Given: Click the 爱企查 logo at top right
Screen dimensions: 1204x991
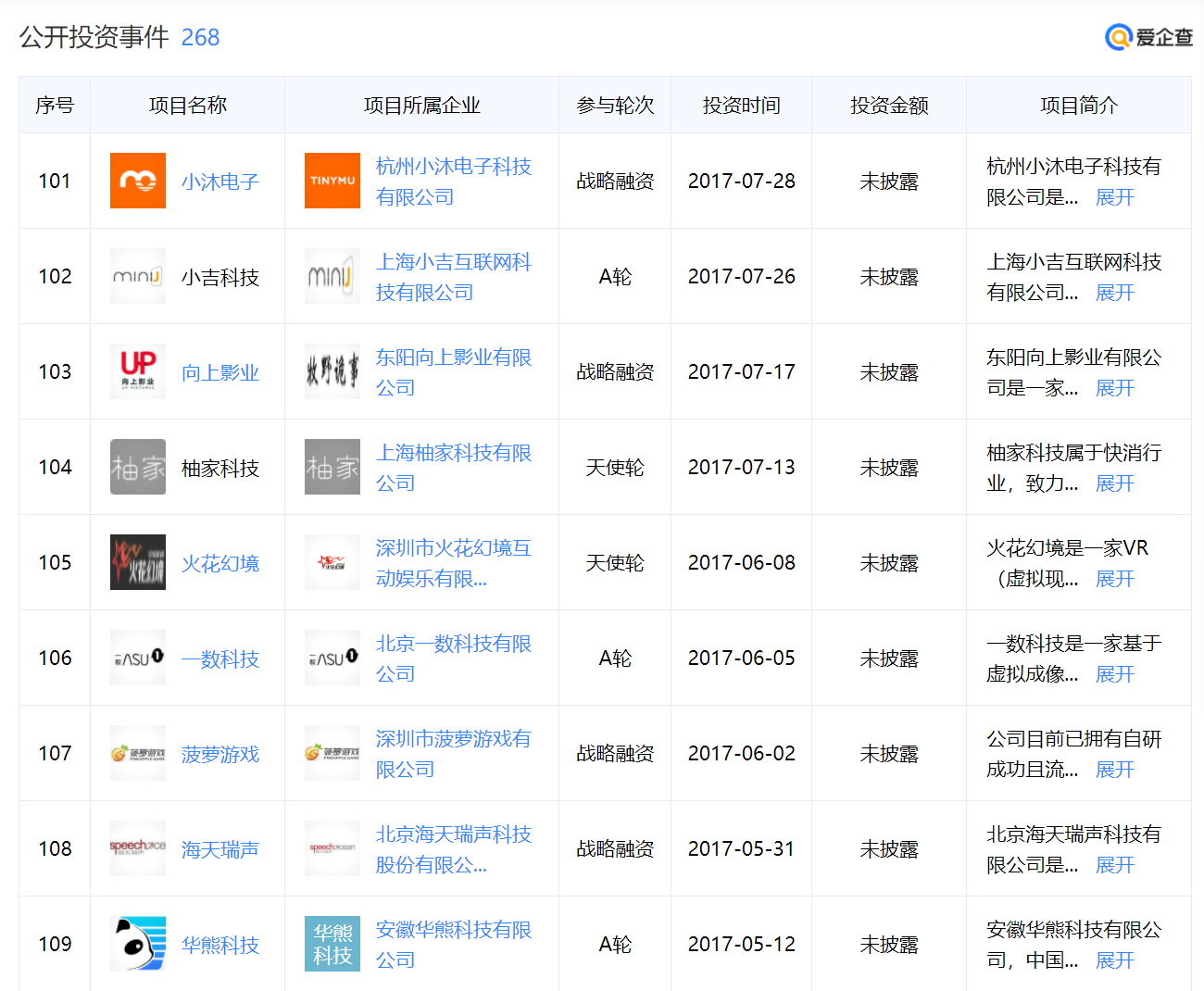Looking at the screenshot, I should (x=1148, y=37).
